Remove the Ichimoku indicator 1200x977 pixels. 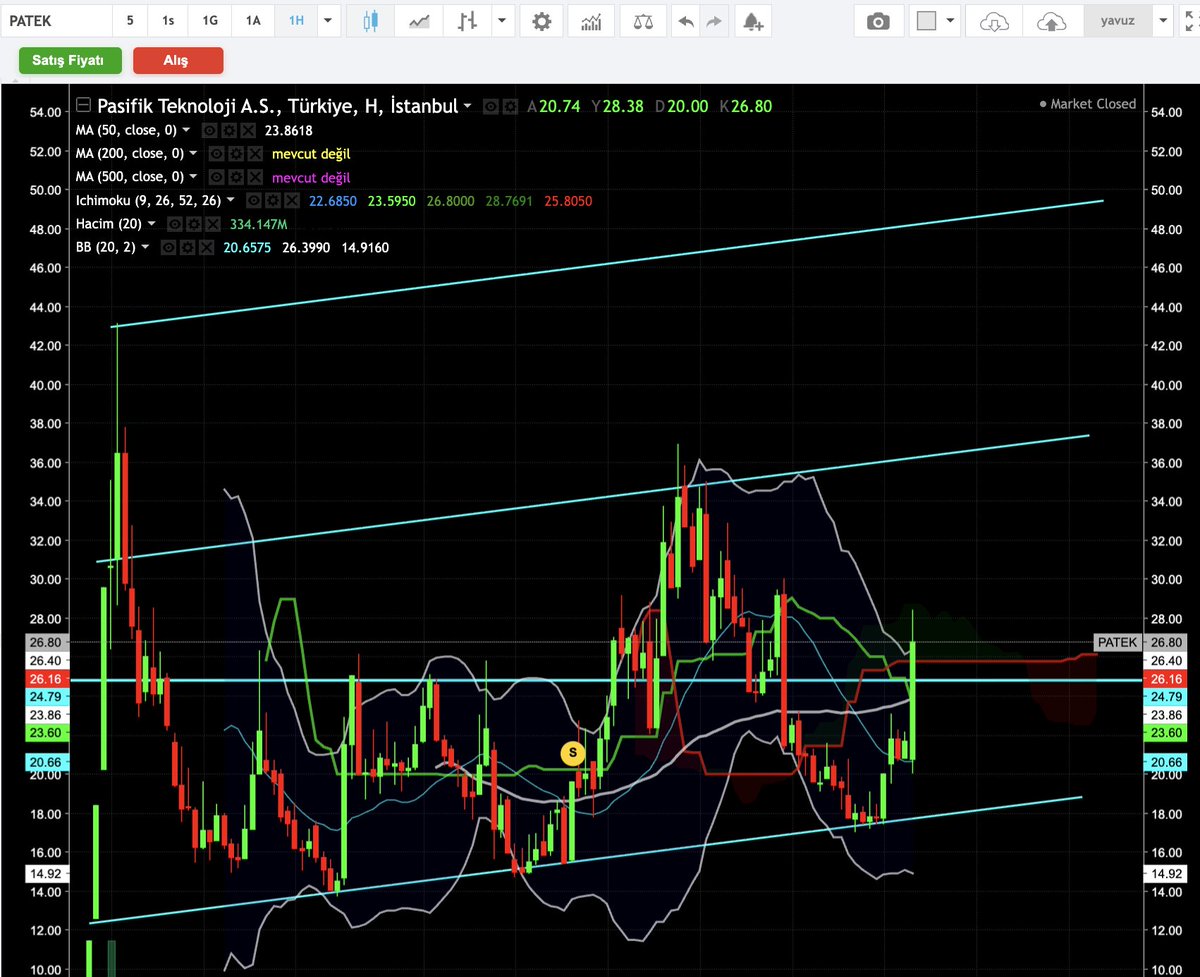click(x=290, y=201)
